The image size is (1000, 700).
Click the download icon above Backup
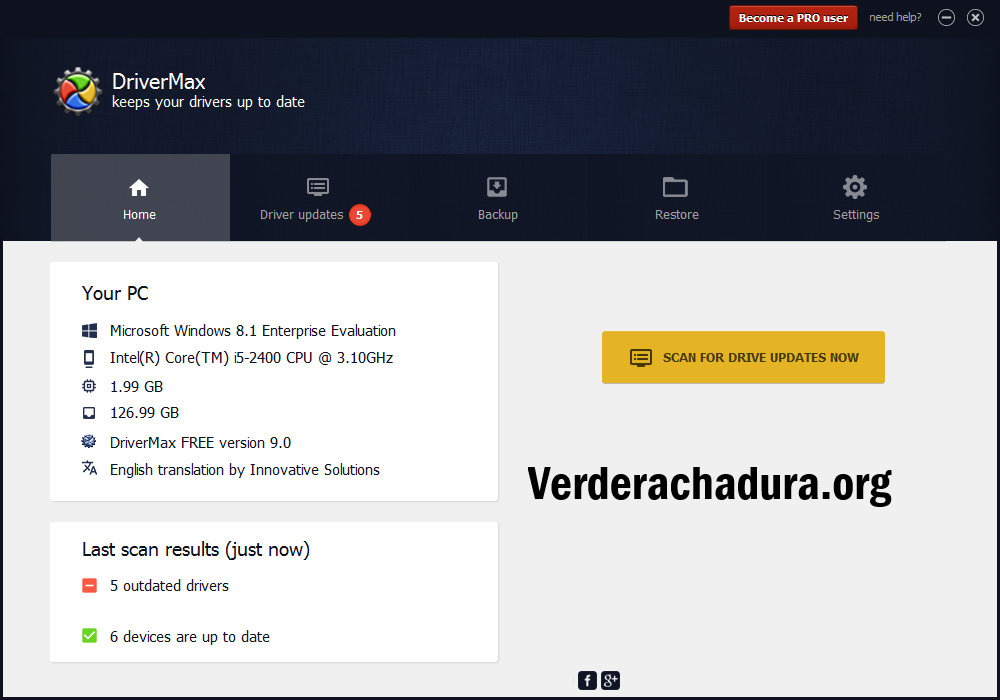(497, 187)
